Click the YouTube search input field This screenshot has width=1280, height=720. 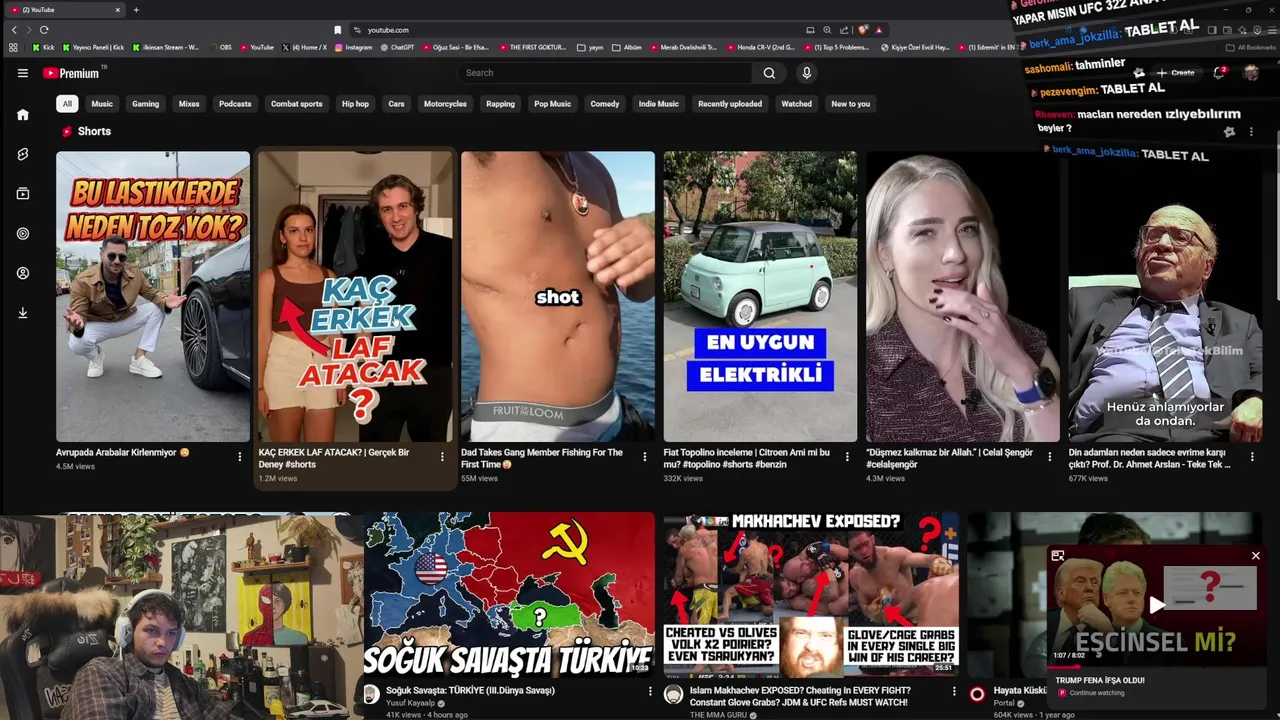(x=604, y=73)
